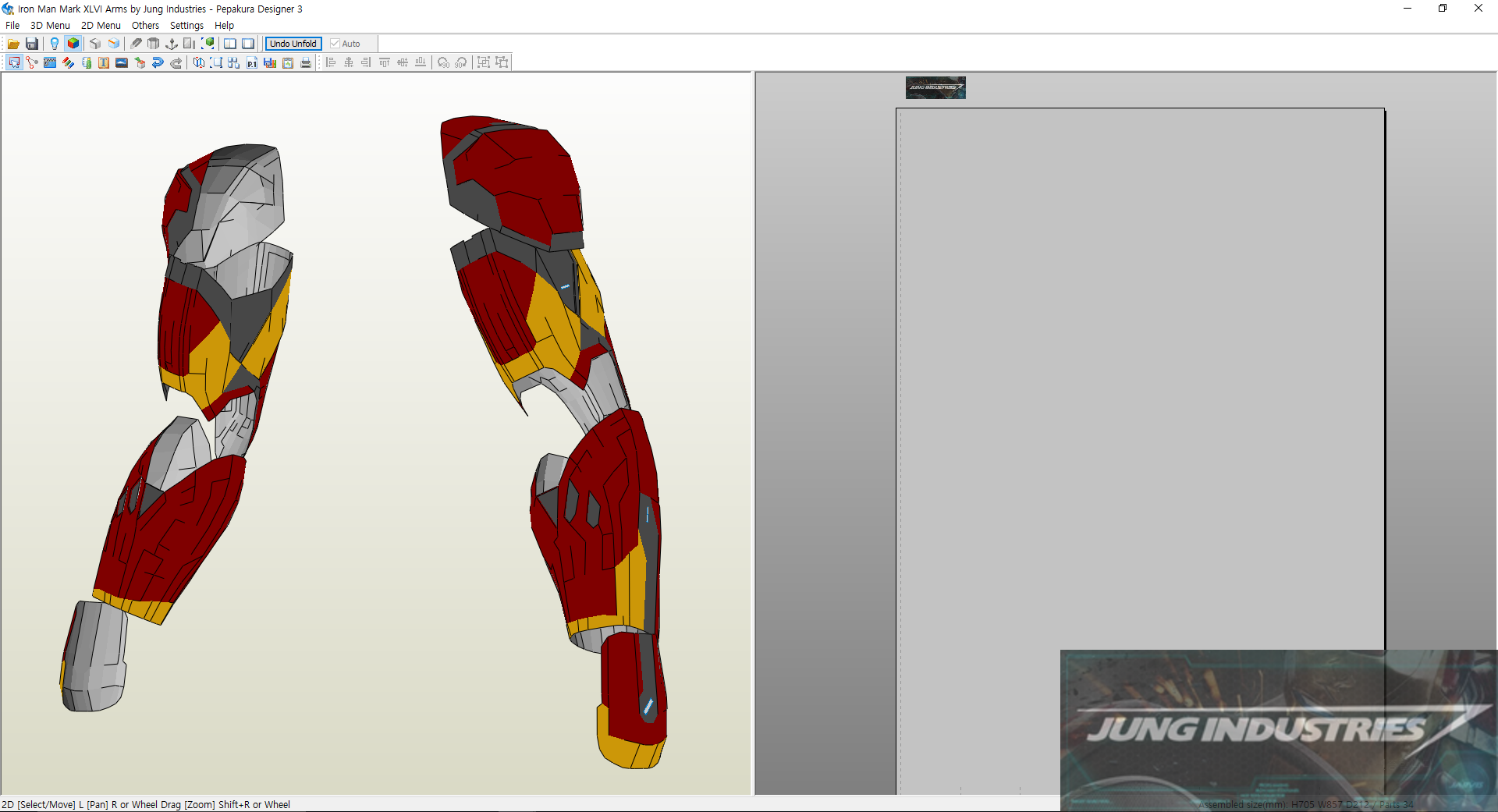The width and height of the screenshot is (1498, 812).
Task: Click the anchor icon in the toolbar
Action: pyautogui.click(x=172, y=44)
